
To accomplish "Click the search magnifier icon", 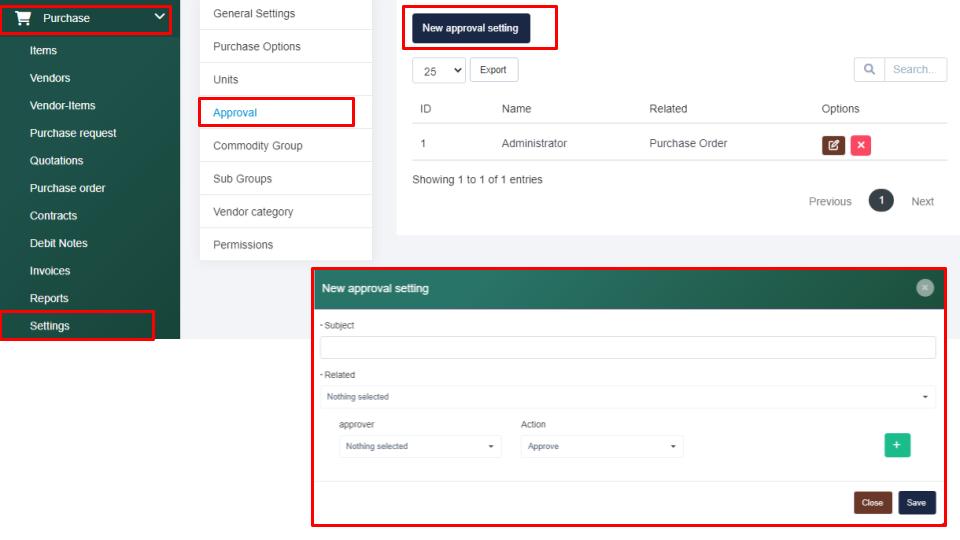I will pos(869,69).
